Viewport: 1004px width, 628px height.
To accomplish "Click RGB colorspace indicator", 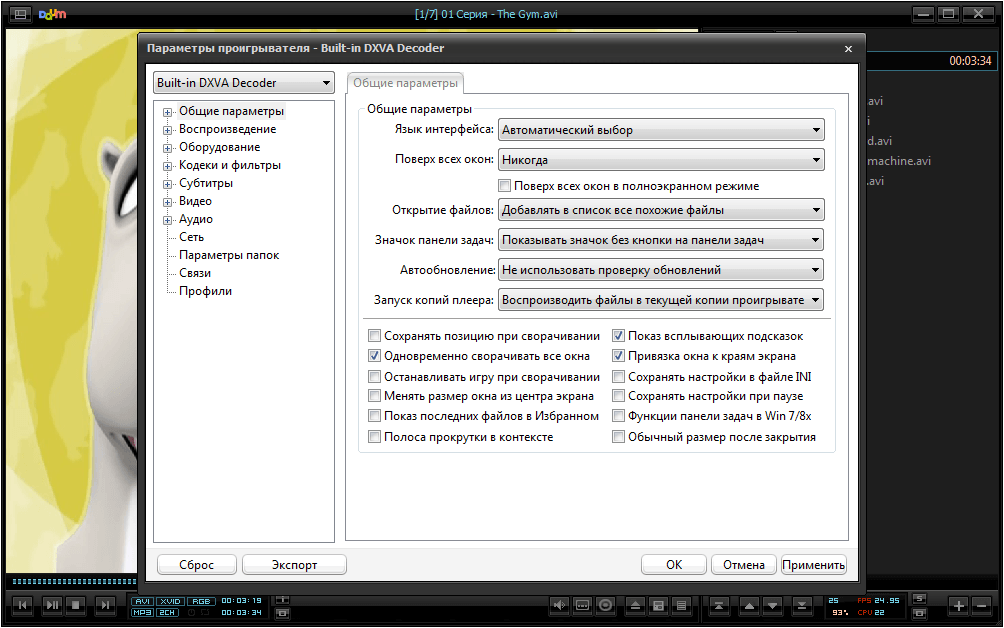I will [x=201, y=601].
